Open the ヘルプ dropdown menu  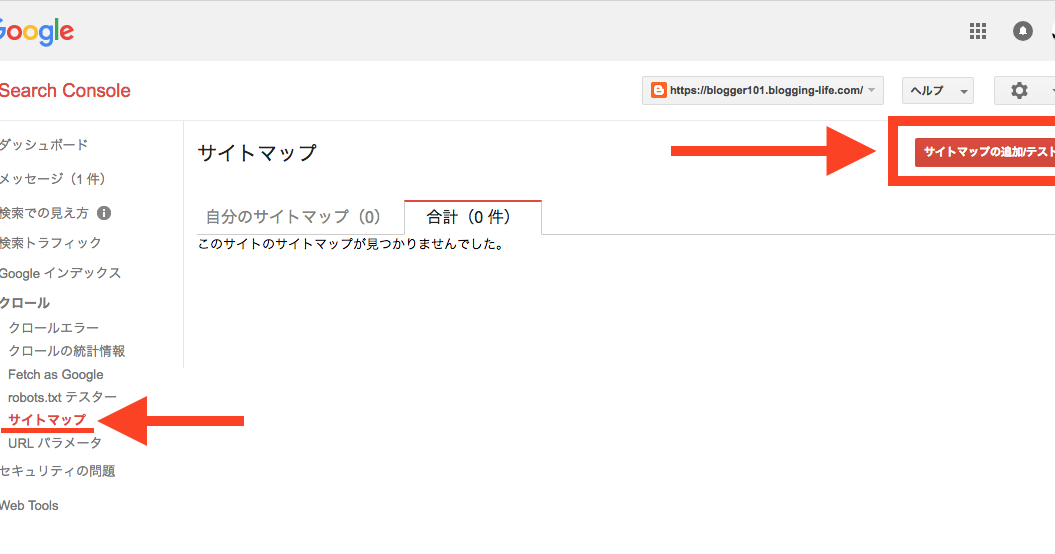pyautogui.click(x=938, y=90)
